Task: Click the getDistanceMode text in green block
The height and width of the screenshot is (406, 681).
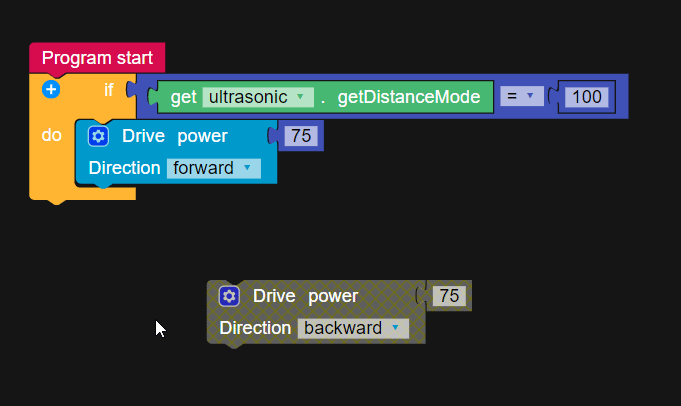Action: tap(409, 97)
